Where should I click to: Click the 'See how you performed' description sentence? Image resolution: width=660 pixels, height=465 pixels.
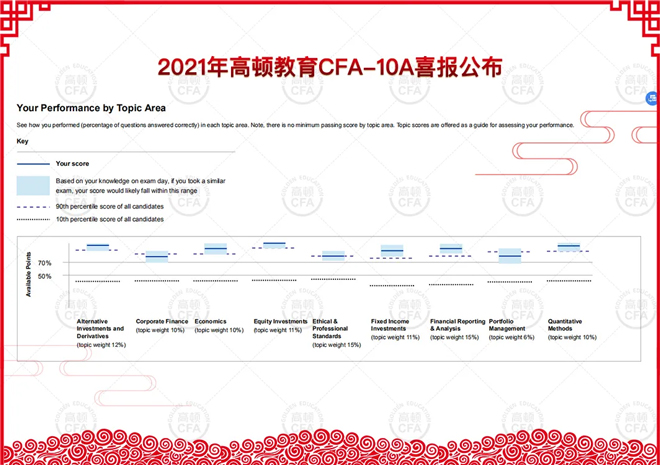(x=295, y=125)
